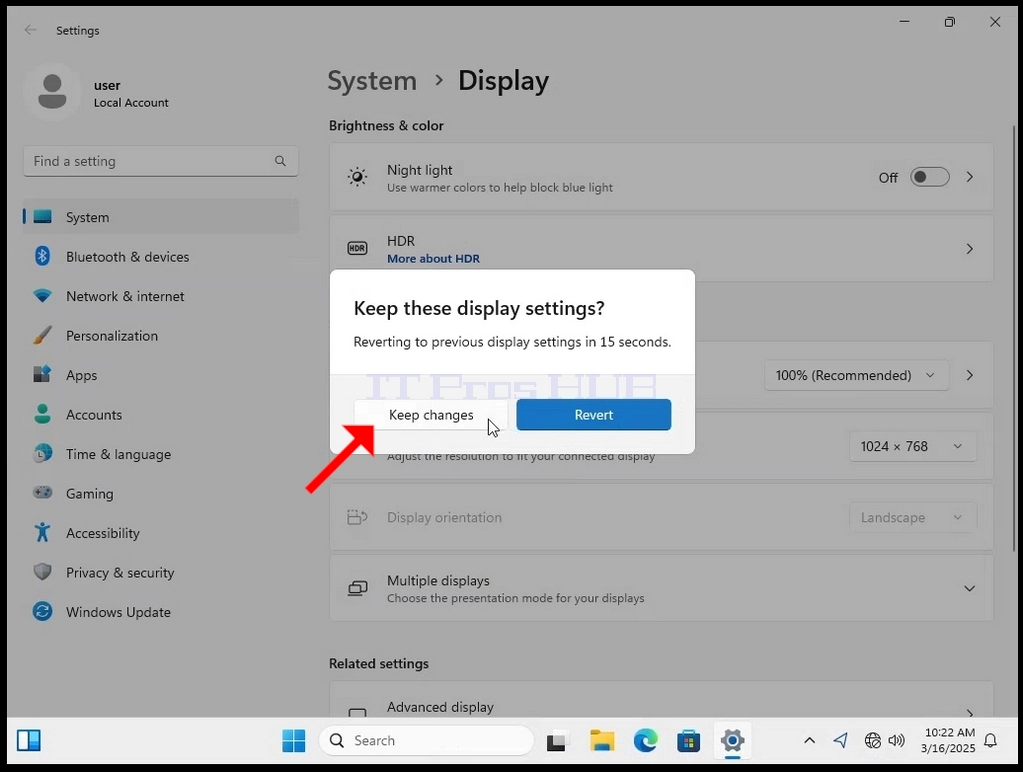The width and height of the screenshot is (1023, 772).
Task: Click the taskbar Search box
Action: pyautogui.click(x=427, y=741)
